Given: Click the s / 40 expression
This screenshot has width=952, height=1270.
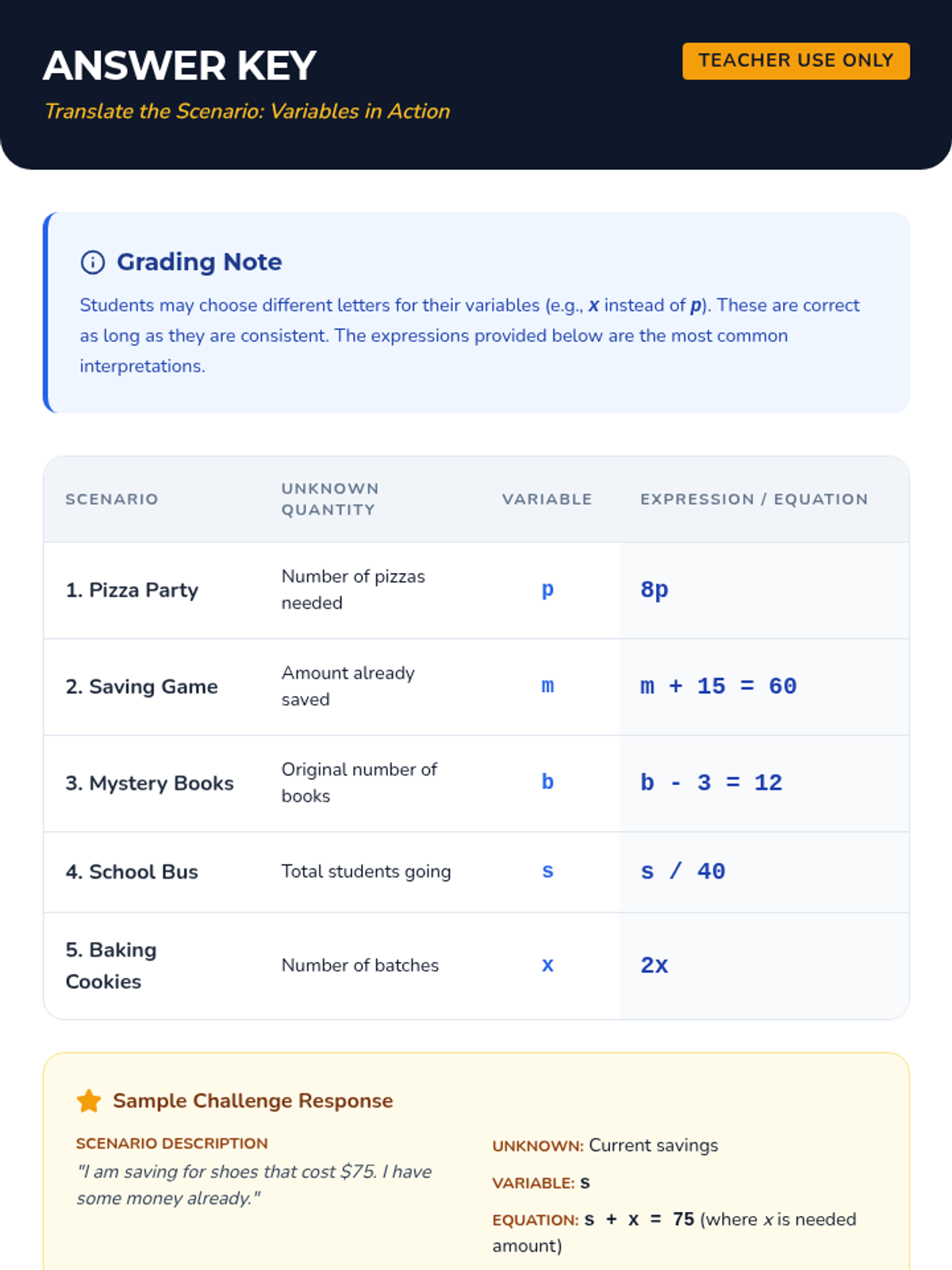Looking at the screenshot, I should 683,872.
